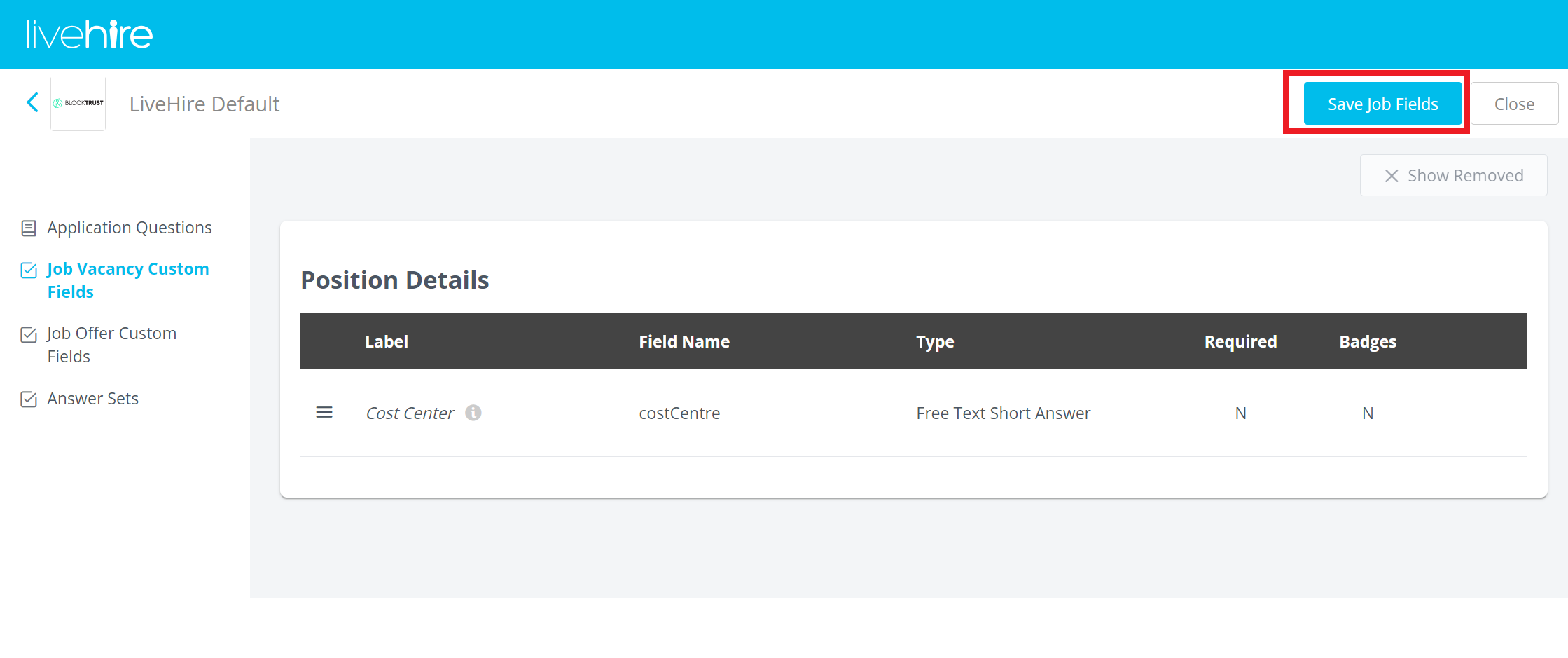Open the Answer Sets section
1568x658 pixels.
coord(92,399)
